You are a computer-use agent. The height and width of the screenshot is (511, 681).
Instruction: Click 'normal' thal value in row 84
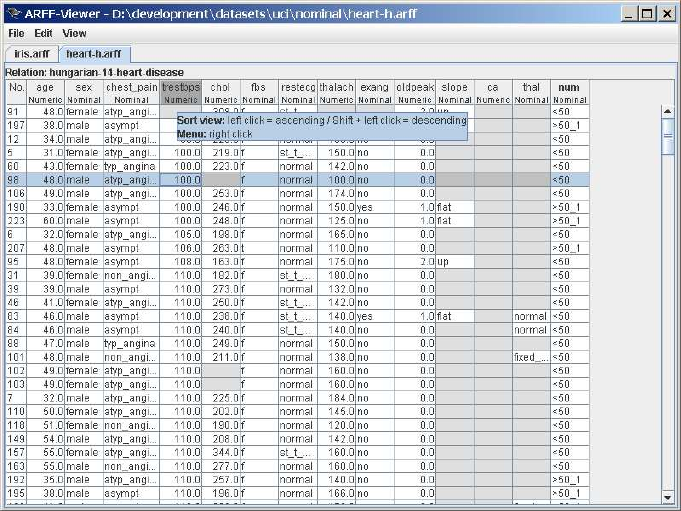(x=531, y=330)
